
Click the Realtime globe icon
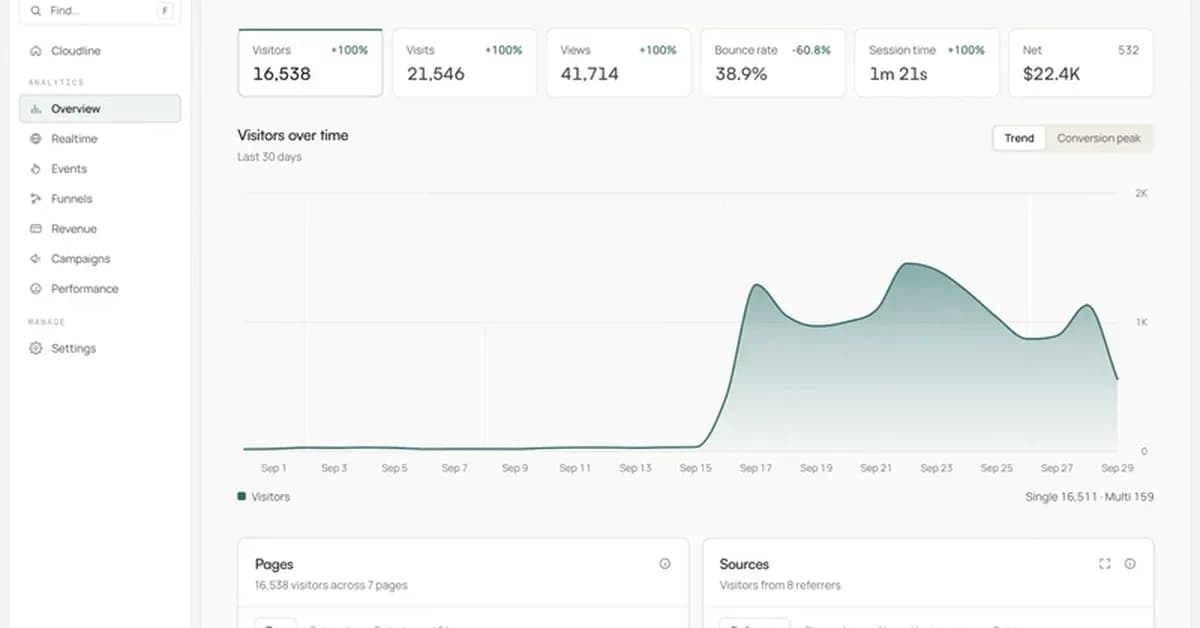(x=36, y=139)
